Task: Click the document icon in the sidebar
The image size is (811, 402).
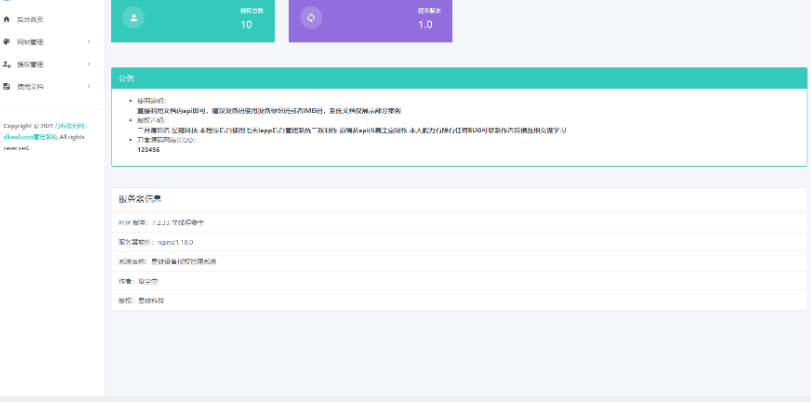Action: point(7,86)
